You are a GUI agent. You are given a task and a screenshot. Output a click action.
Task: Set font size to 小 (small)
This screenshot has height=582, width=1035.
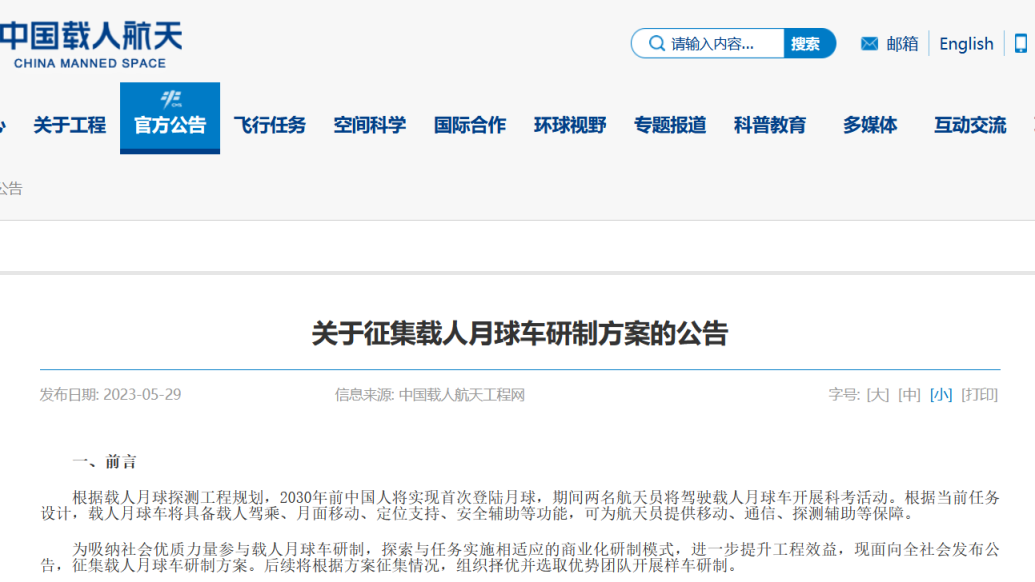point(940,395)
